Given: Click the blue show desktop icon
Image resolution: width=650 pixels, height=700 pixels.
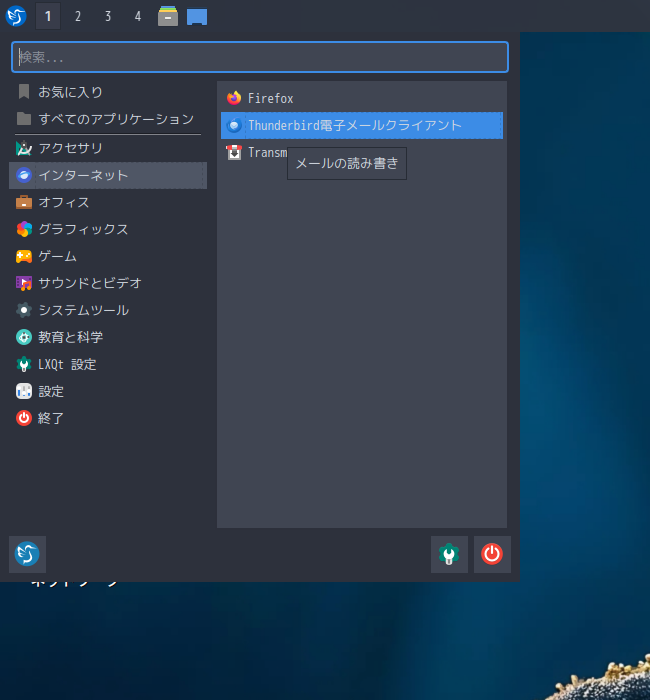Looking at the screenshot, I should [x=197, y=17].
